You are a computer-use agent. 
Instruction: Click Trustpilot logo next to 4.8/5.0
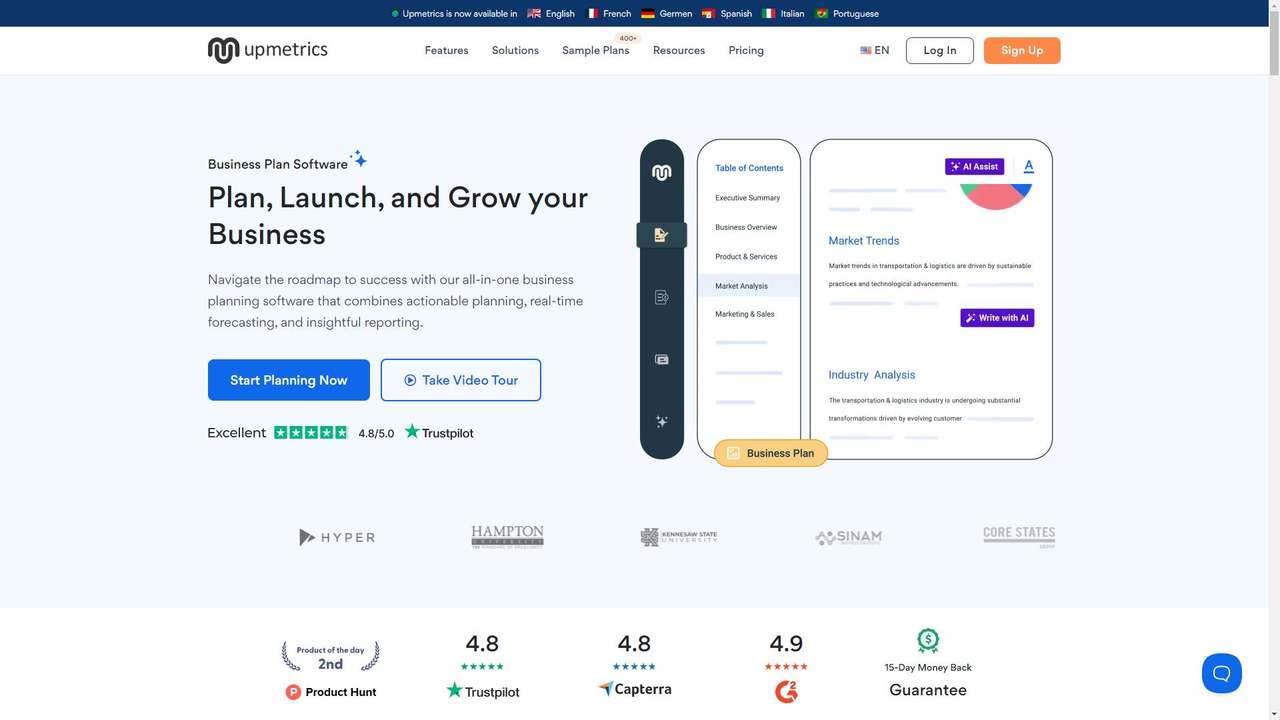(439, 433)
